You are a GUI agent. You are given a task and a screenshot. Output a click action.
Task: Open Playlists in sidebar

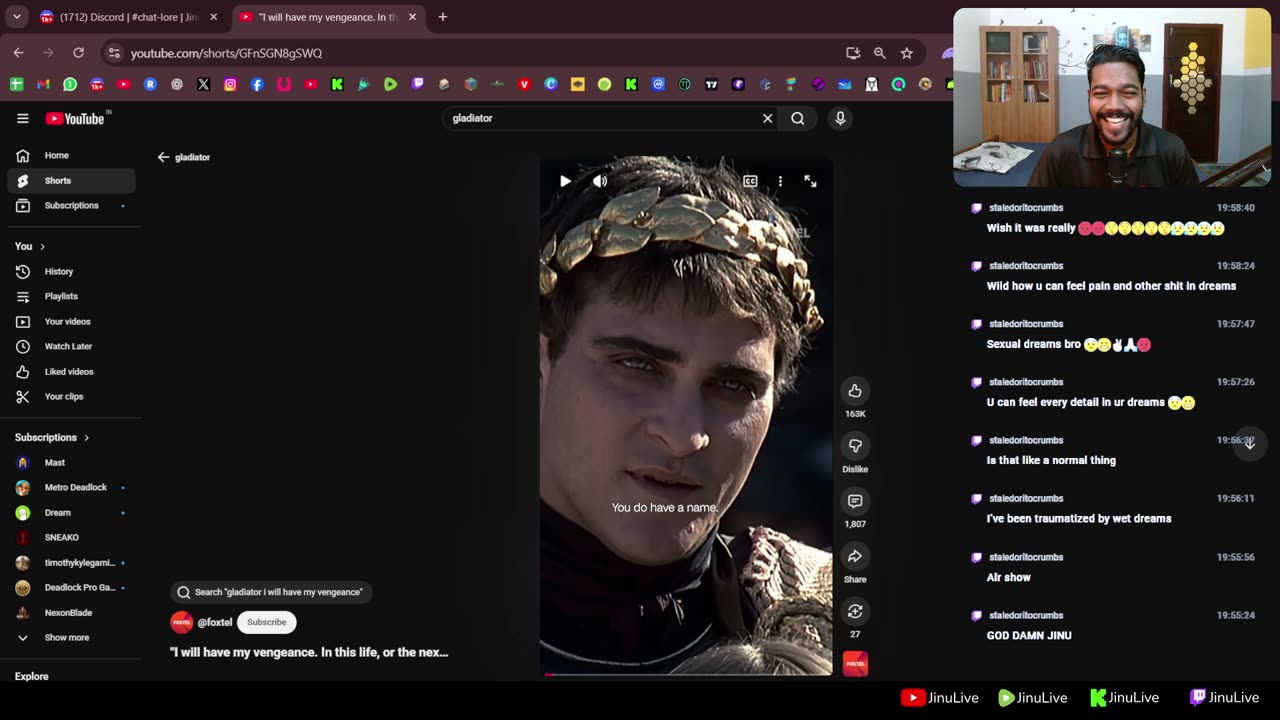[x=72, y=297]
